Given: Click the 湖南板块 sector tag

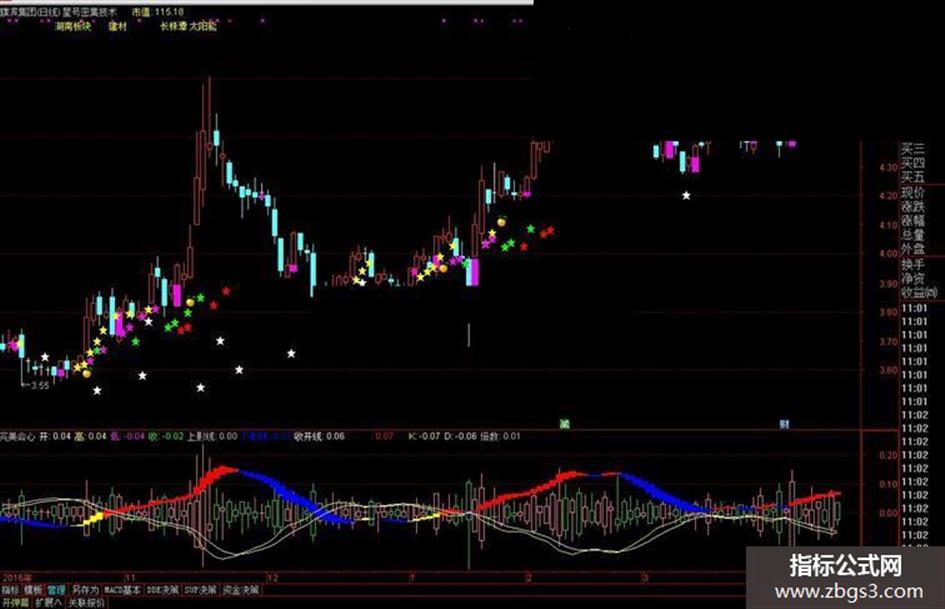Looking at the screenshot, I should tap(73, 26).
